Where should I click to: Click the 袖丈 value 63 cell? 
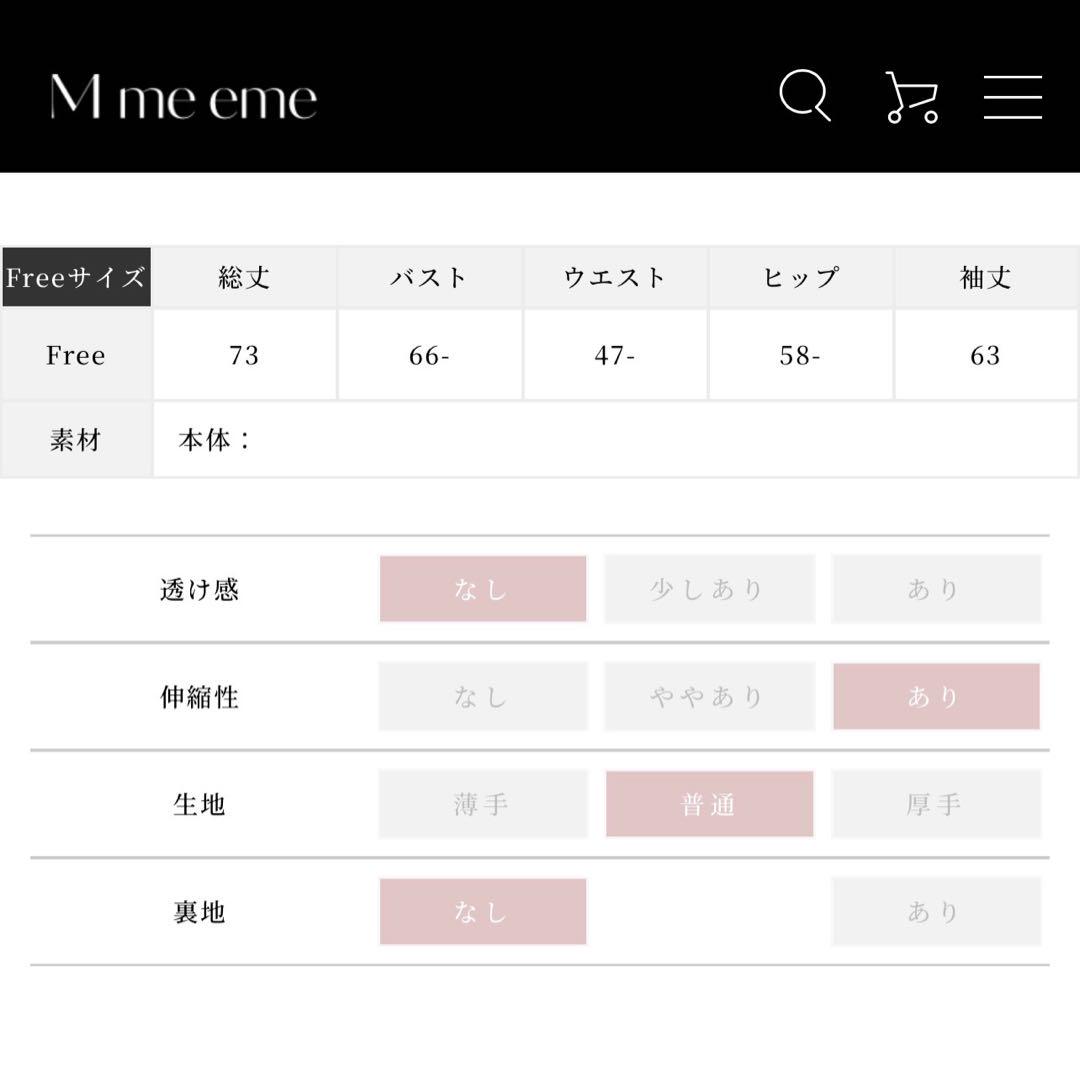tap(986, 355)
